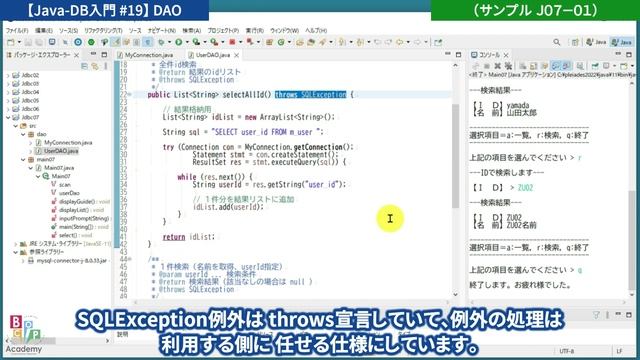The width and height of the screenshot is (640, 360).
Task: Click the selected 'throws SQLException' text in editor
Action: pyautogui.click(x=310, y=95)
